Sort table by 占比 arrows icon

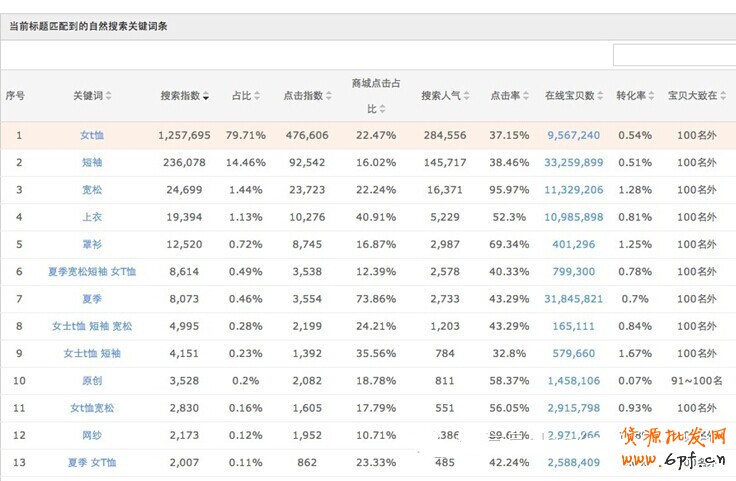257,97
